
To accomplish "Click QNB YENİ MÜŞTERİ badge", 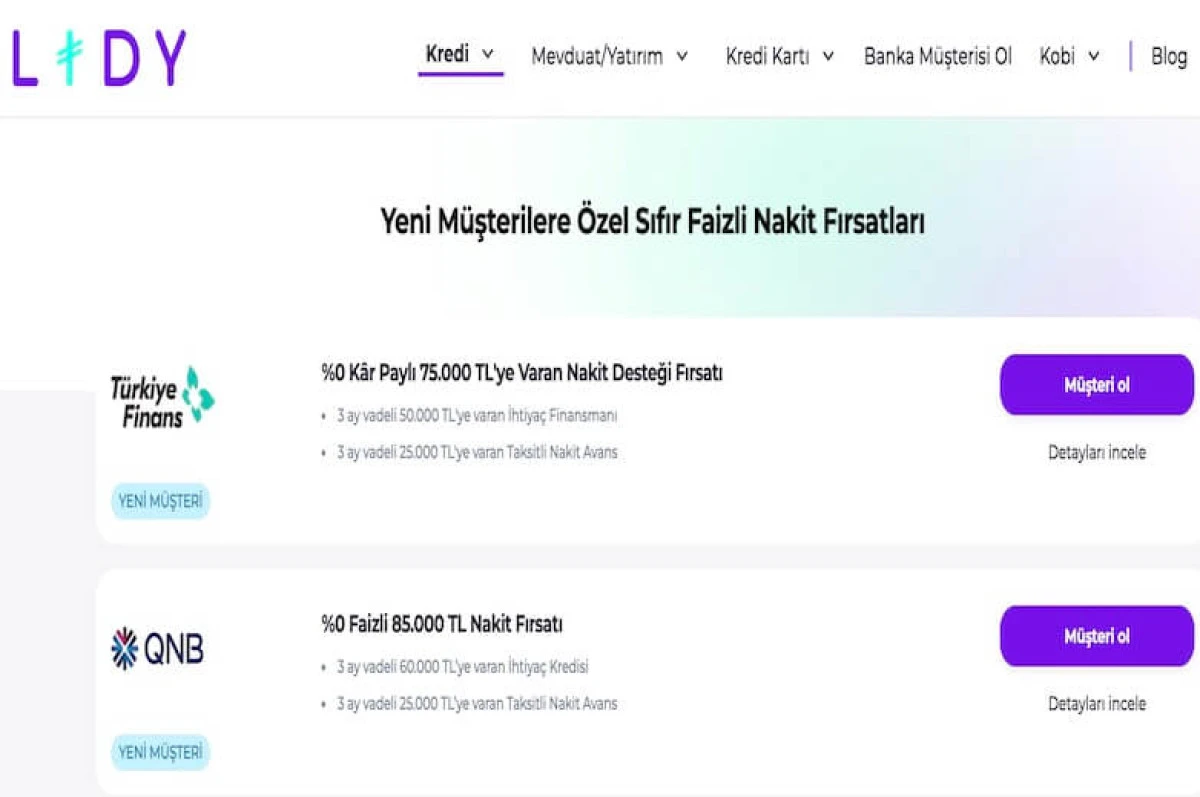I will point(160,753).
